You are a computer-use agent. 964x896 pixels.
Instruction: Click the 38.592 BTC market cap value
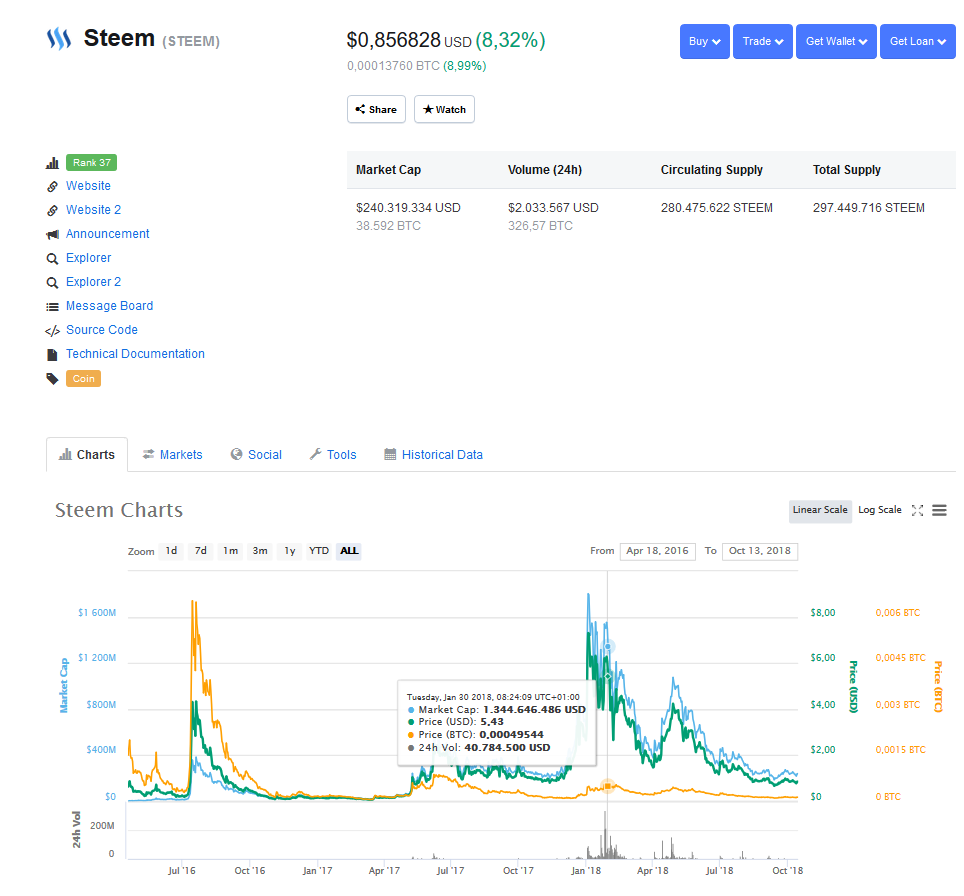(x=389, y=226)
